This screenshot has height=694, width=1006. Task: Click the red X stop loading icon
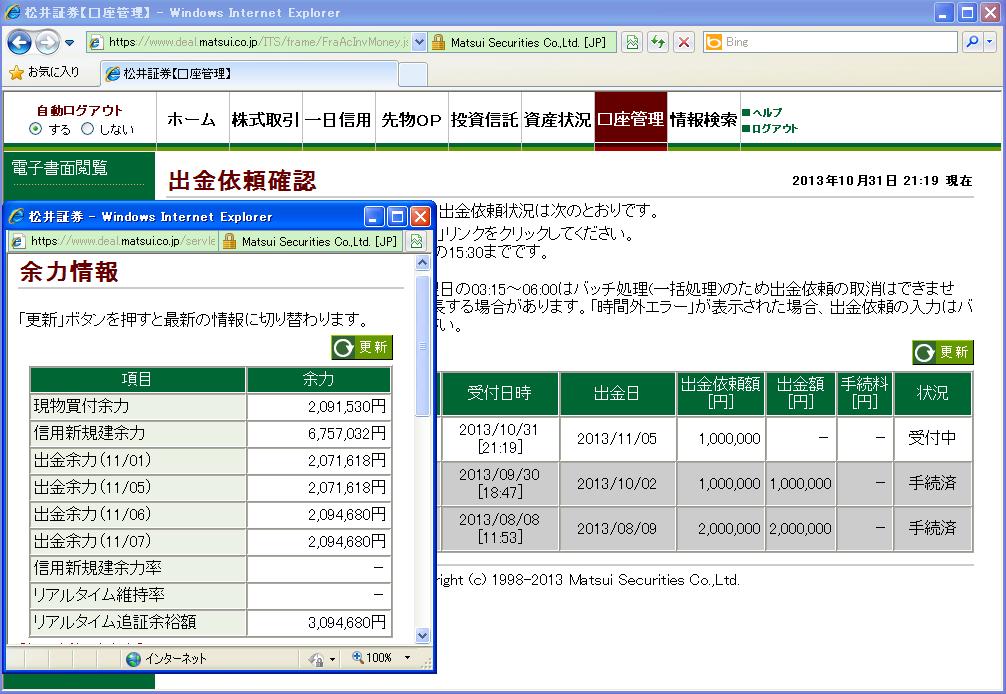point(684,42)
